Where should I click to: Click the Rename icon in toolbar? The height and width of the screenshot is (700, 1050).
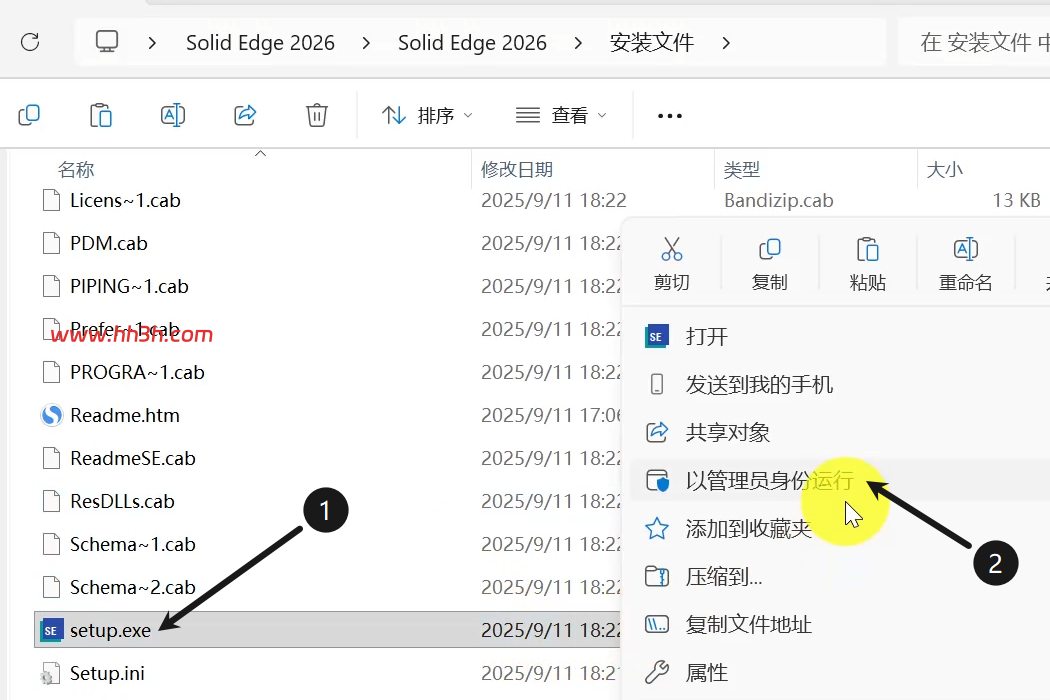click(x=173, y=115)
